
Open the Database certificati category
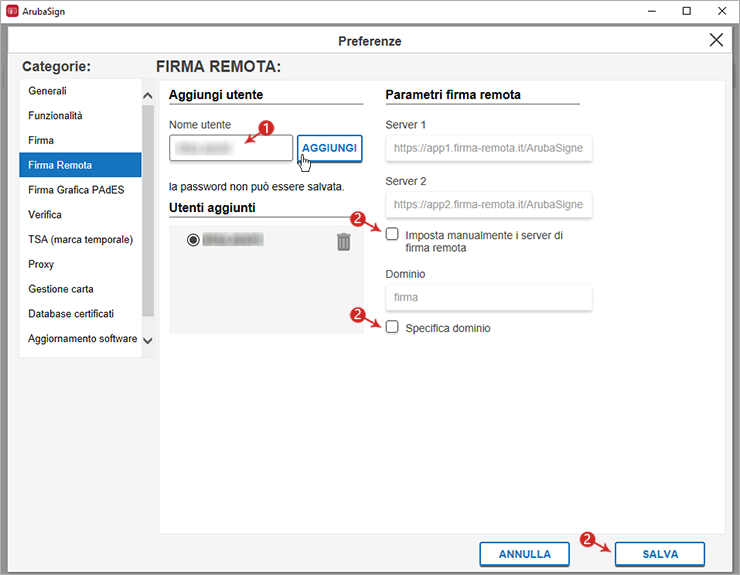pyautogui.click(x=80, y=314)
